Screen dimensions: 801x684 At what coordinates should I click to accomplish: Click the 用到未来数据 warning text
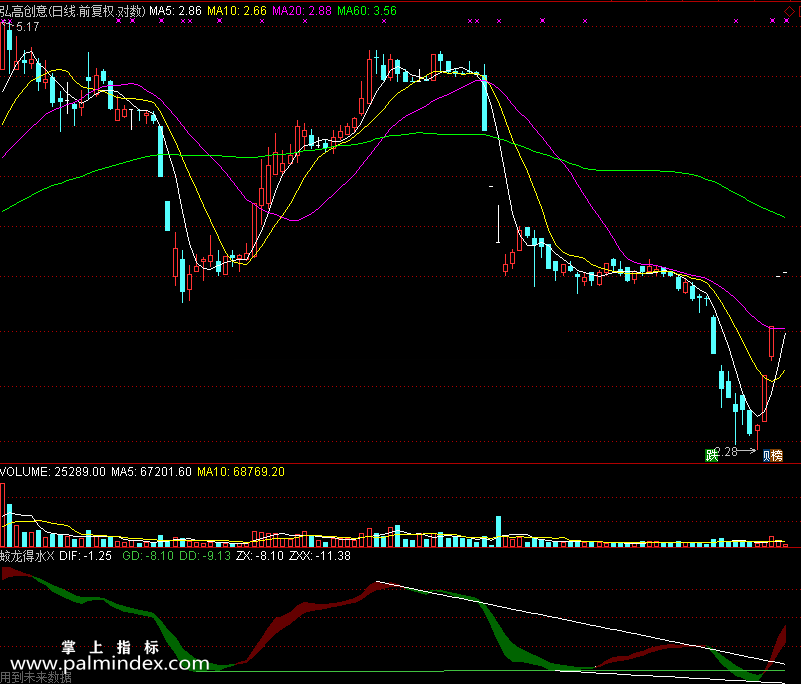(x=36, y=677)
